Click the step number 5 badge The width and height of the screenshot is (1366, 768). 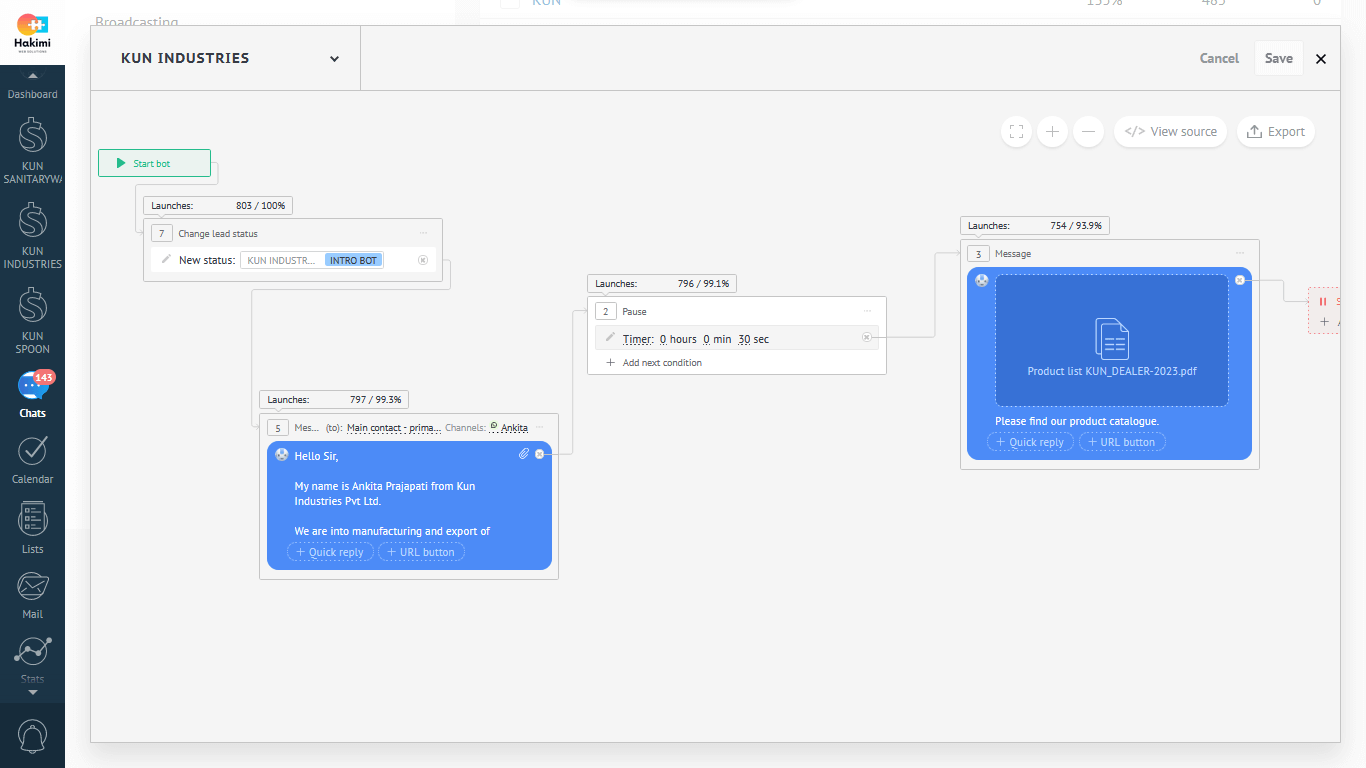point(277,428)
